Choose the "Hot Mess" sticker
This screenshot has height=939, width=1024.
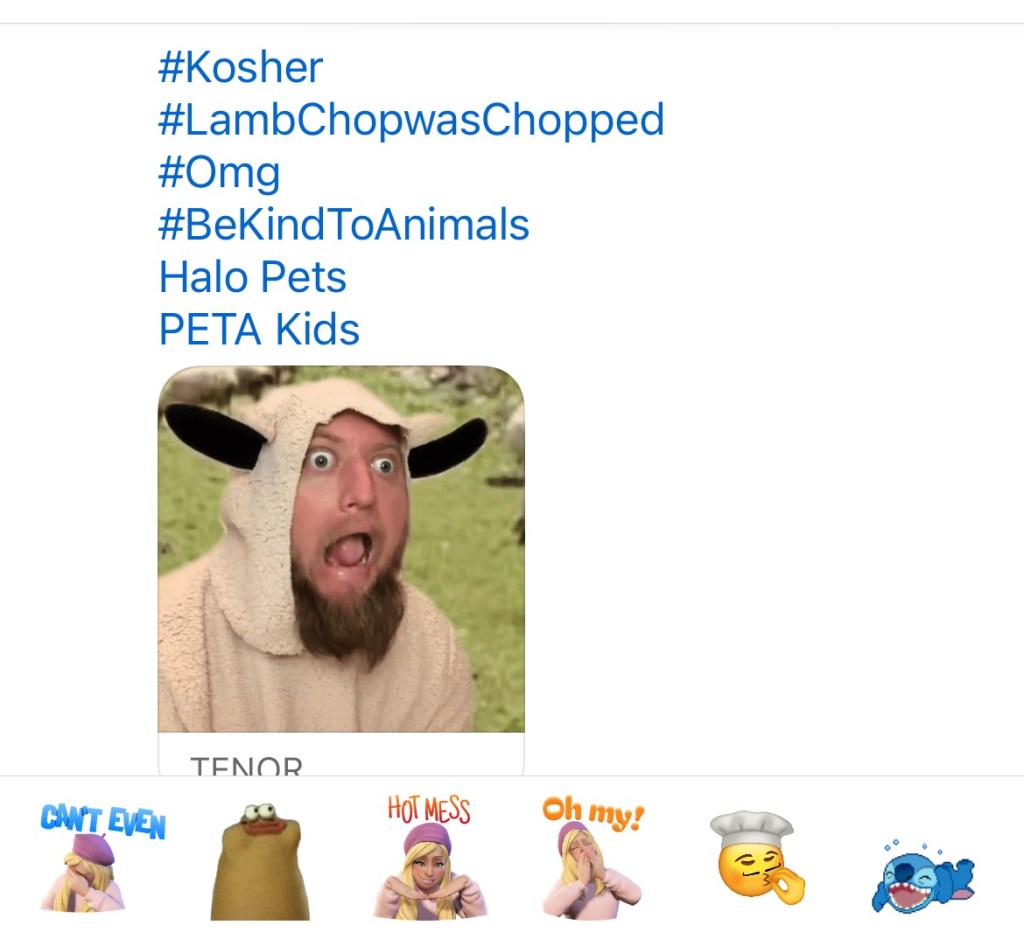430,858
